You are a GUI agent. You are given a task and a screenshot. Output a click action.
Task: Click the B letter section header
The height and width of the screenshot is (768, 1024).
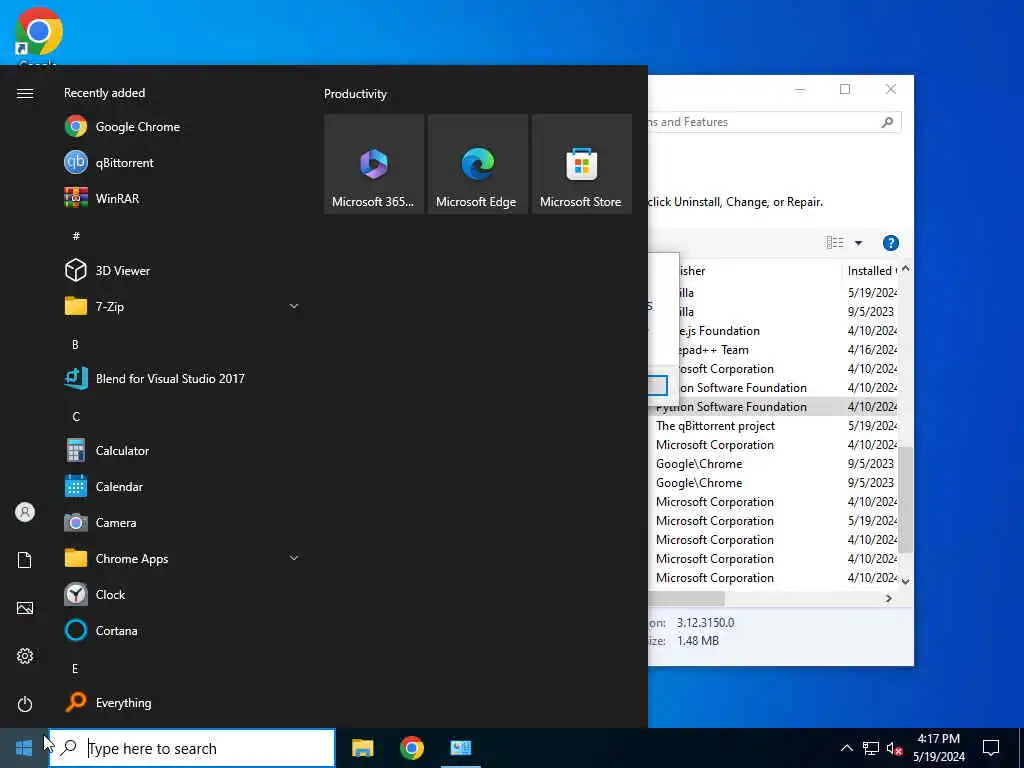pos(75,344)
